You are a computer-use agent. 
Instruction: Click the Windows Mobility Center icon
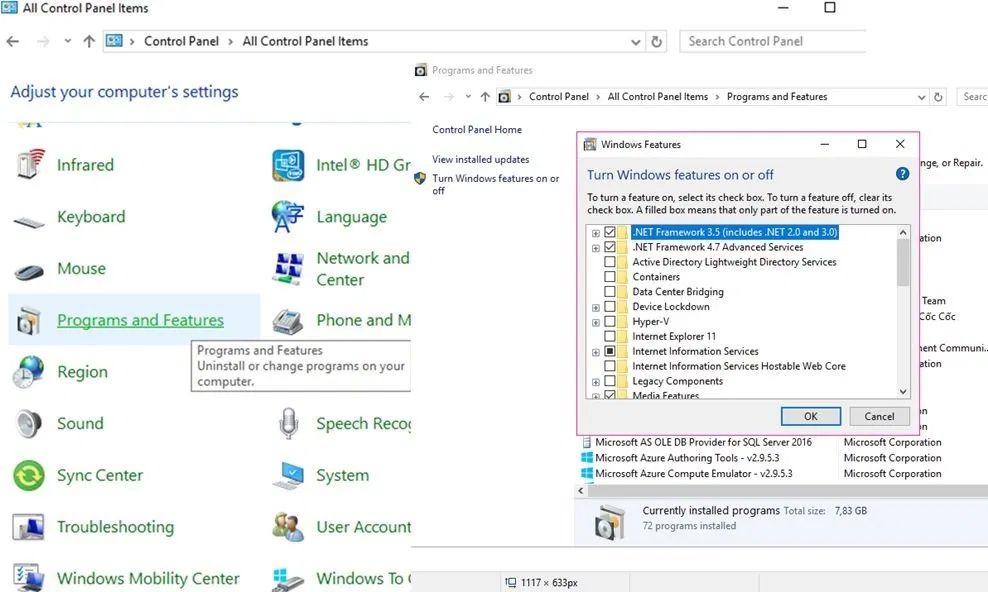(x=29, y=577)
